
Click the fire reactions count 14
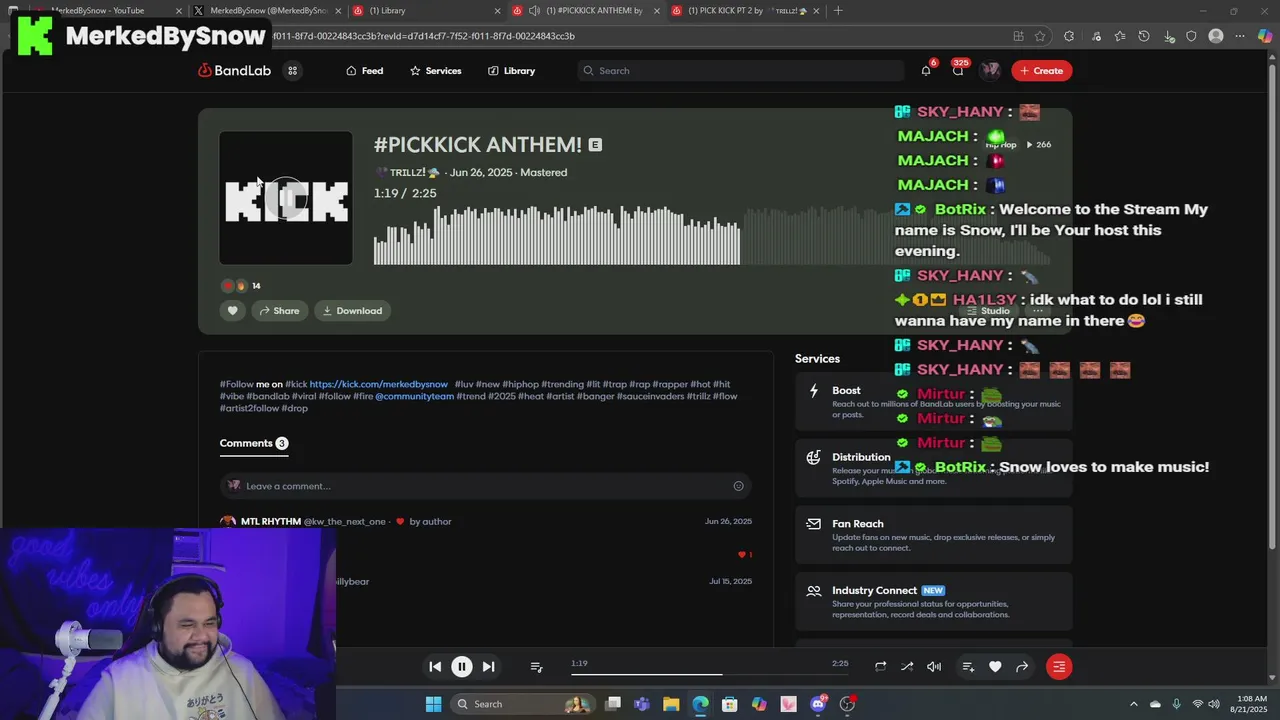[x=256, y=286]
